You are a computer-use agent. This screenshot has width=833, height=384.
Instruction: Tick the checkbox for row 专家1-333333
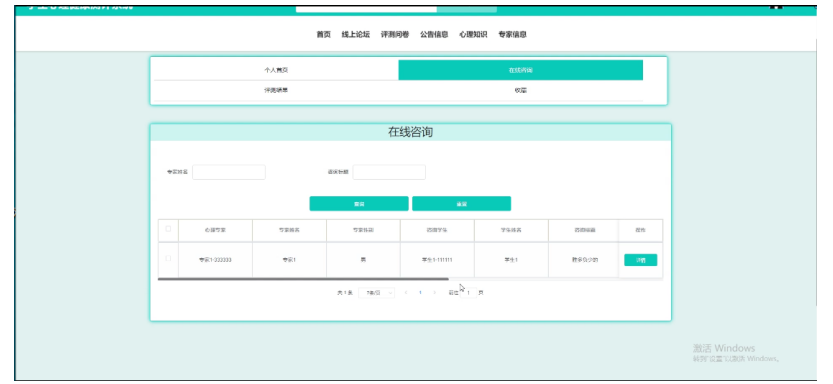[x=168, y=259]
